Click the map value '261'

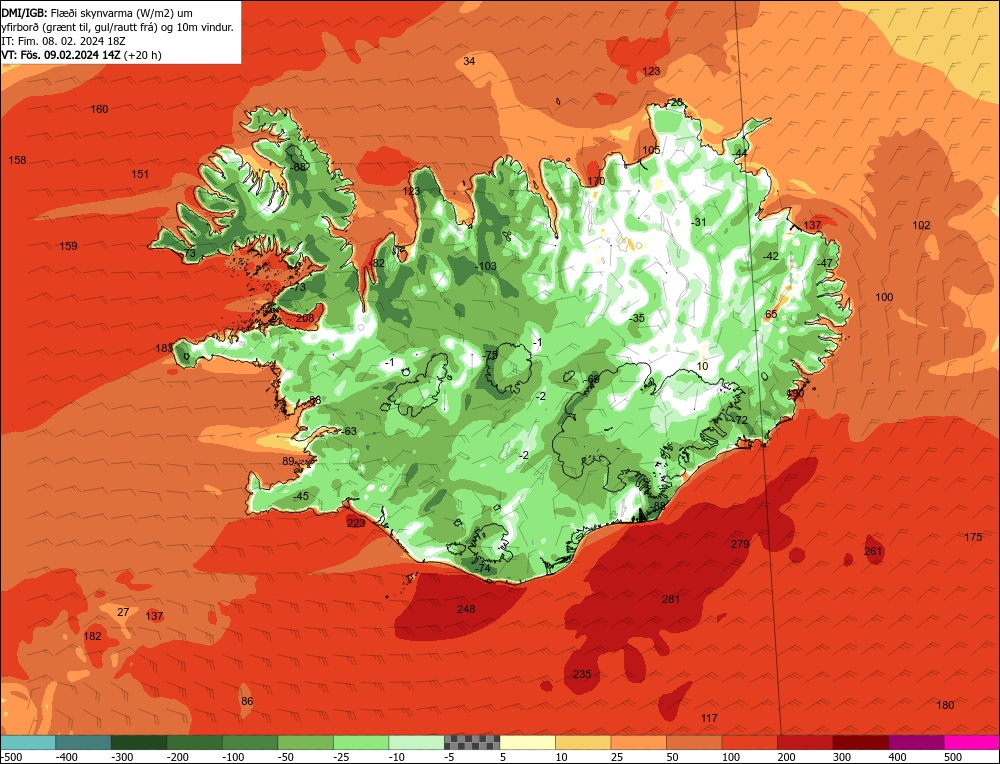[x=873, y=551]
